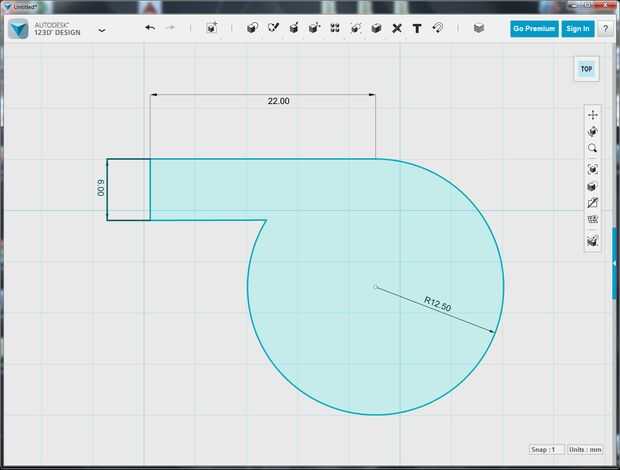The width and height of the screenshot is (620, 470).
Task: Open the Pattern tools menu
Action: point(335,28)
